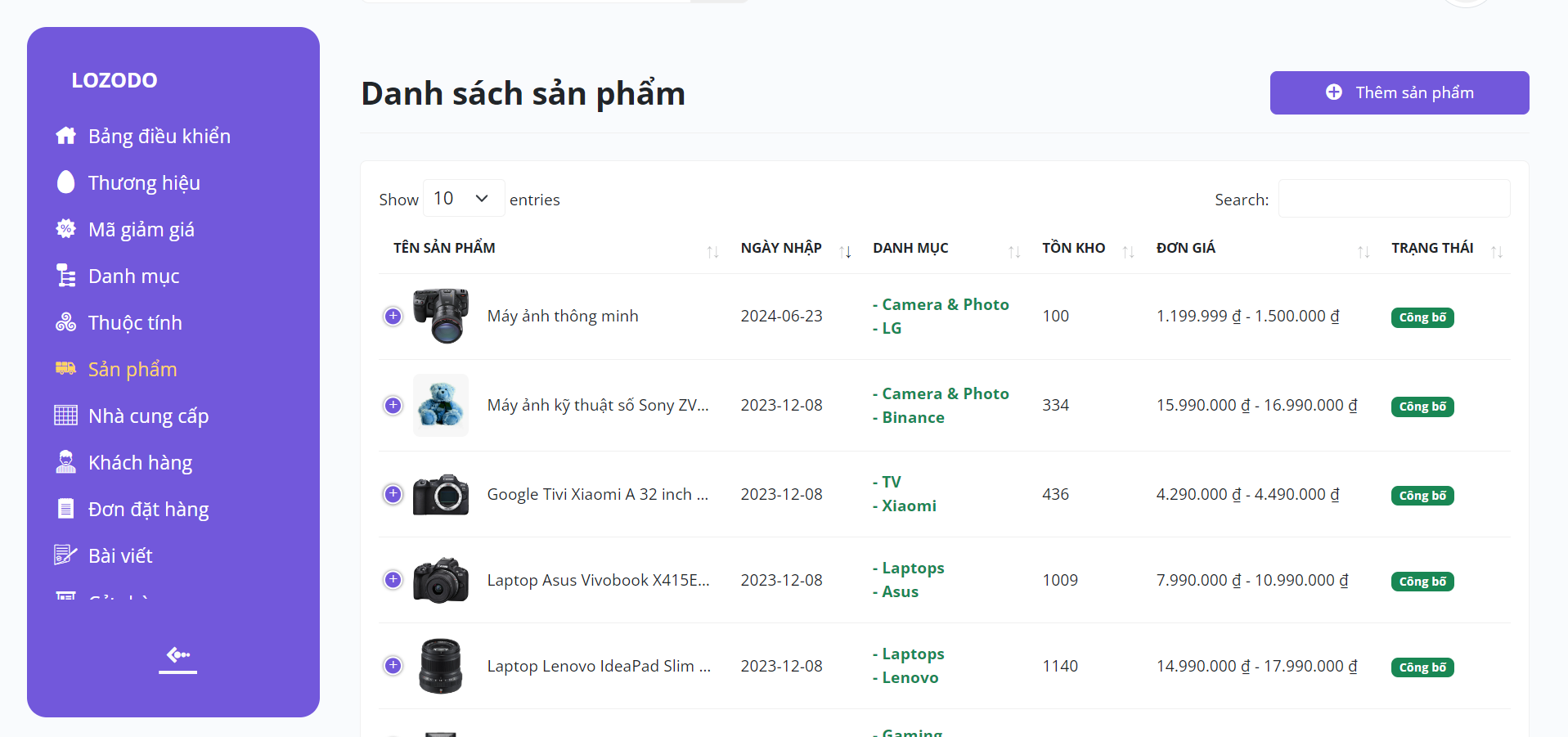Focus the Search input field
Screen dimensions: 1568x737
pos(1394,199)
